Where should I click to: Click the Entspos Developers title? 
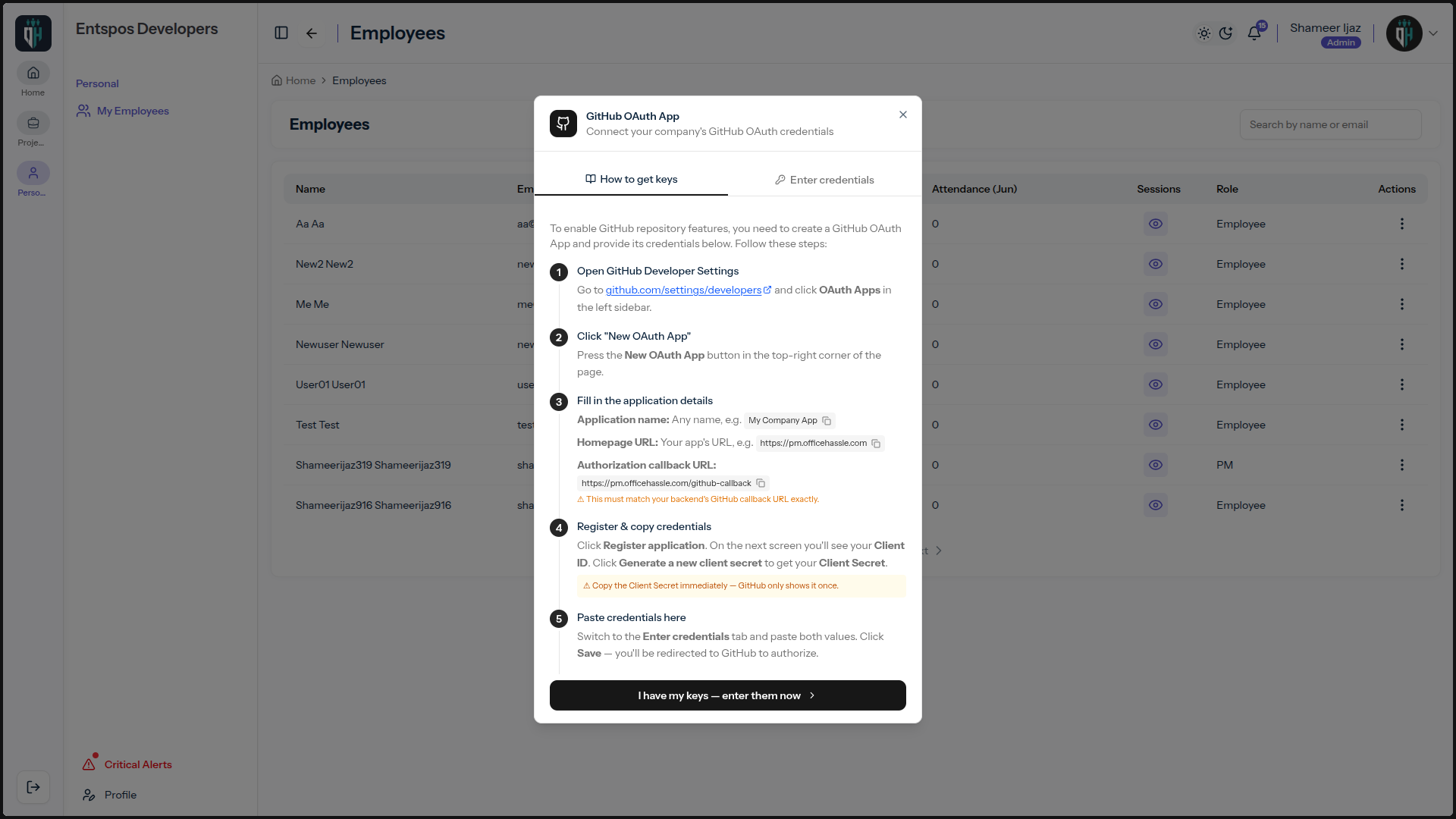147,29
